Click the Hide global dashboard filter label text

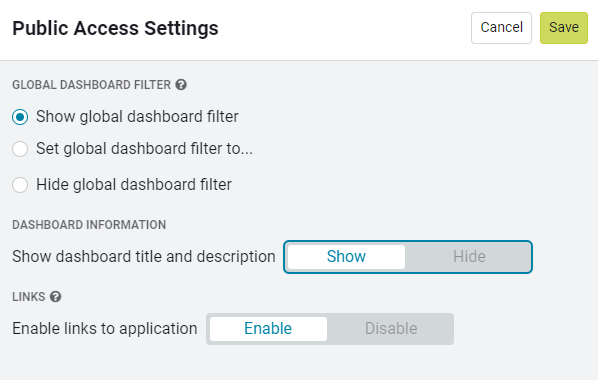click(134, 185)
